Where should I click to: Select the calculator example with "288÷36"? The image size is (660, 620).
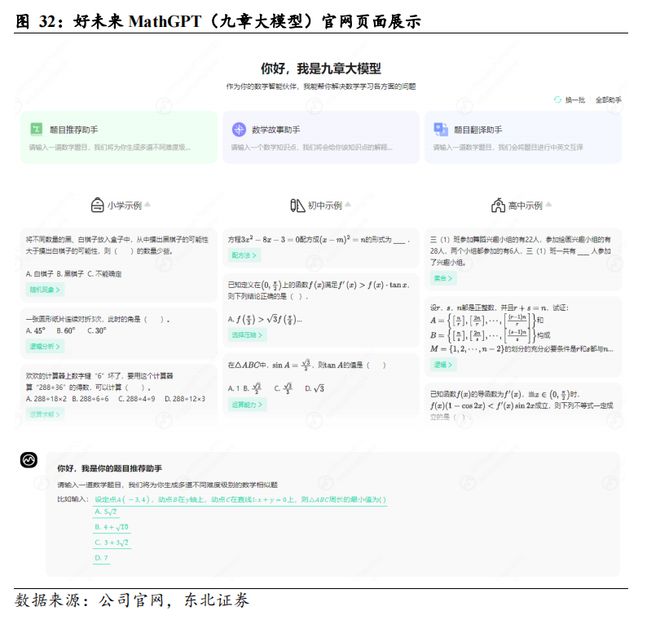point(119,394)
